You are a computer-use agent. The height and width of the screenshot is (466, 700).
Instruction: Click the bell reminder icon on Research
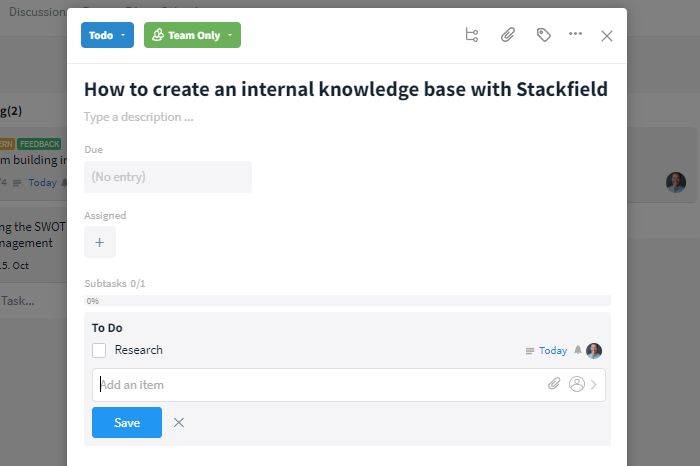tap(578, 350)
